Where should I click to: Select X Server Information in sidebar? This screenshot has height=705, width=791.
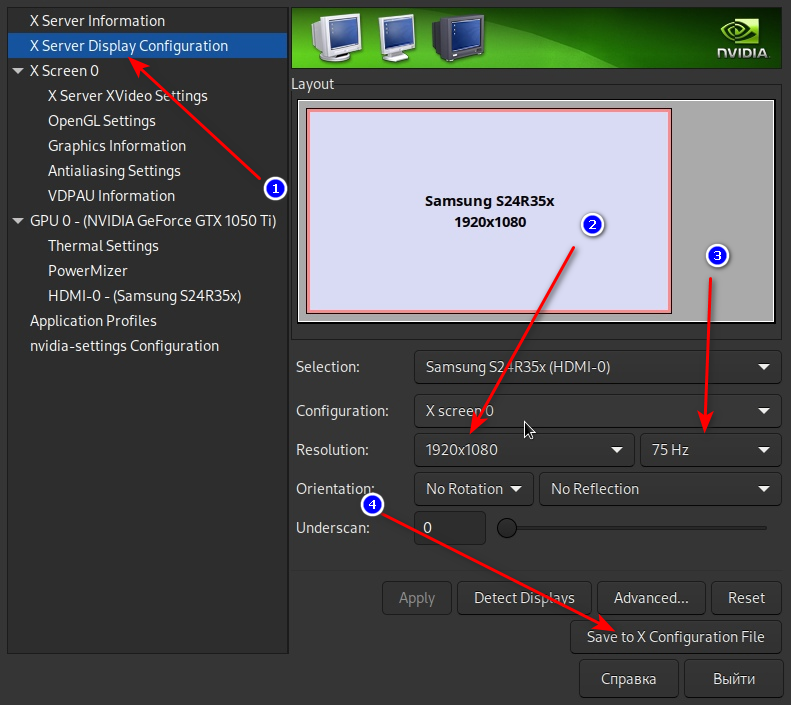97,21
